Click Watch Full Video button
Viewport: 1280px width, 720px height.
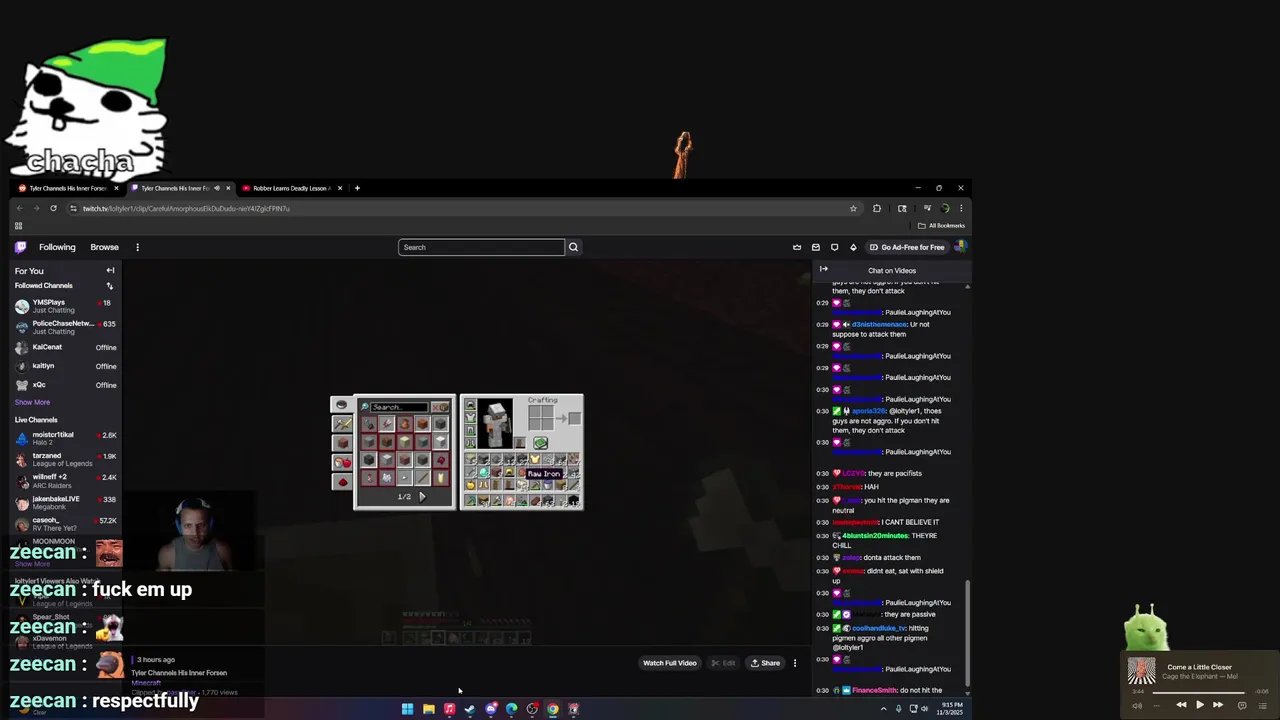pyautogui.click(x=669, y=663)
